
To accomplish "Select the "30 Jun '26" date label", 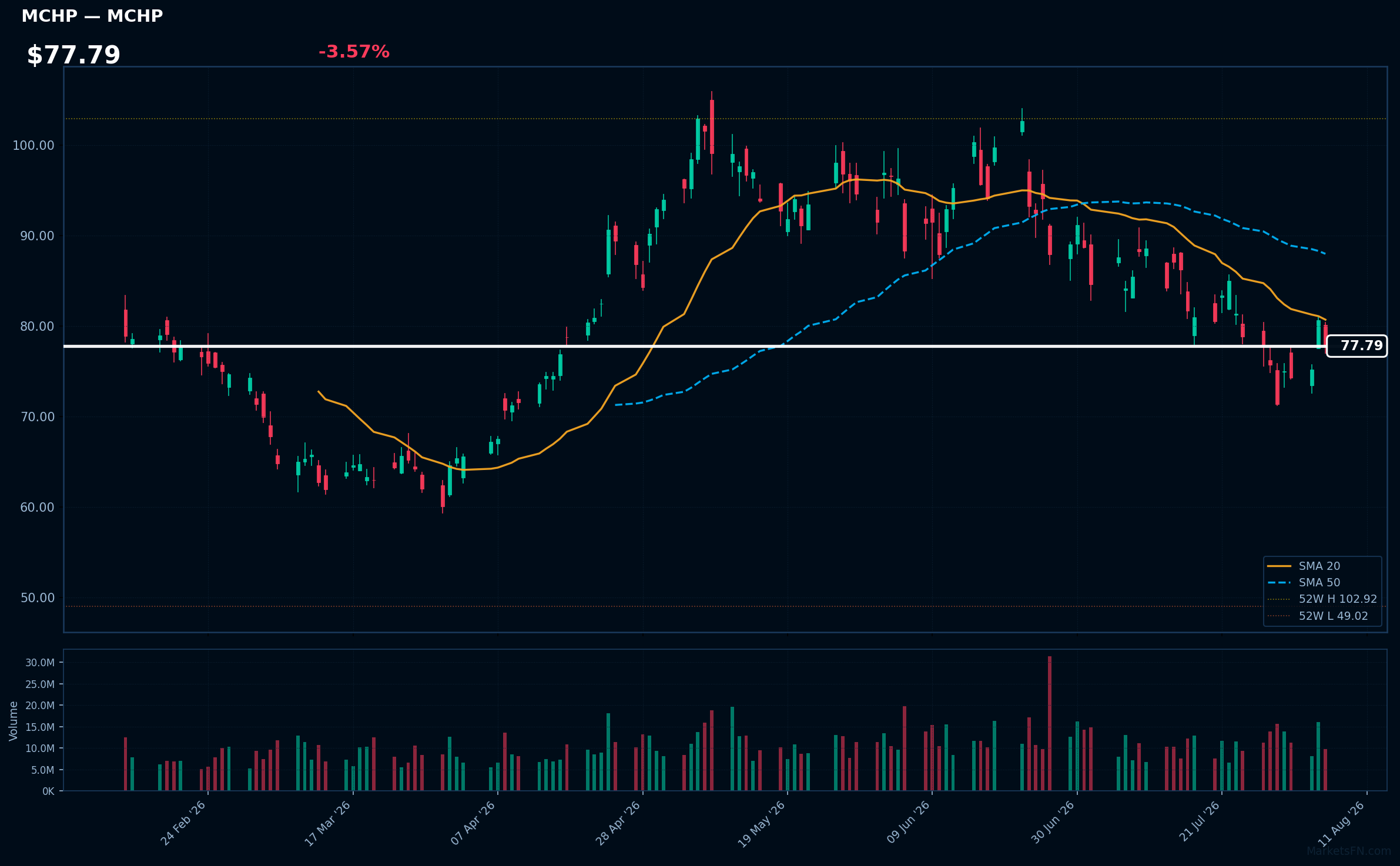I will coord(1053,823).
